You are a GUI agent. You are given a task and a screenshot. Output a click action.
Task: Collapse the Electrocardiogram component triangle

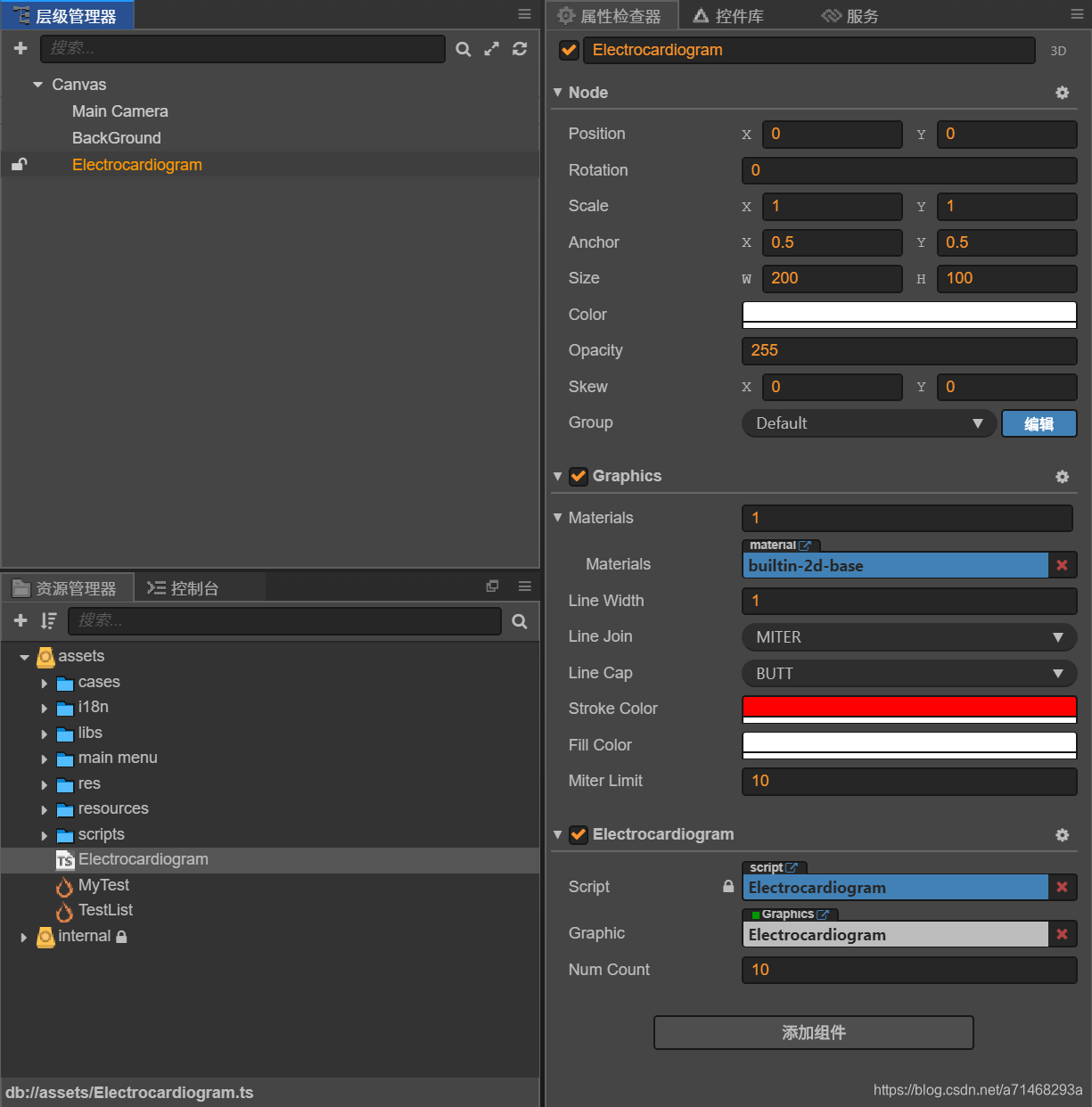[x=558, y=835]
